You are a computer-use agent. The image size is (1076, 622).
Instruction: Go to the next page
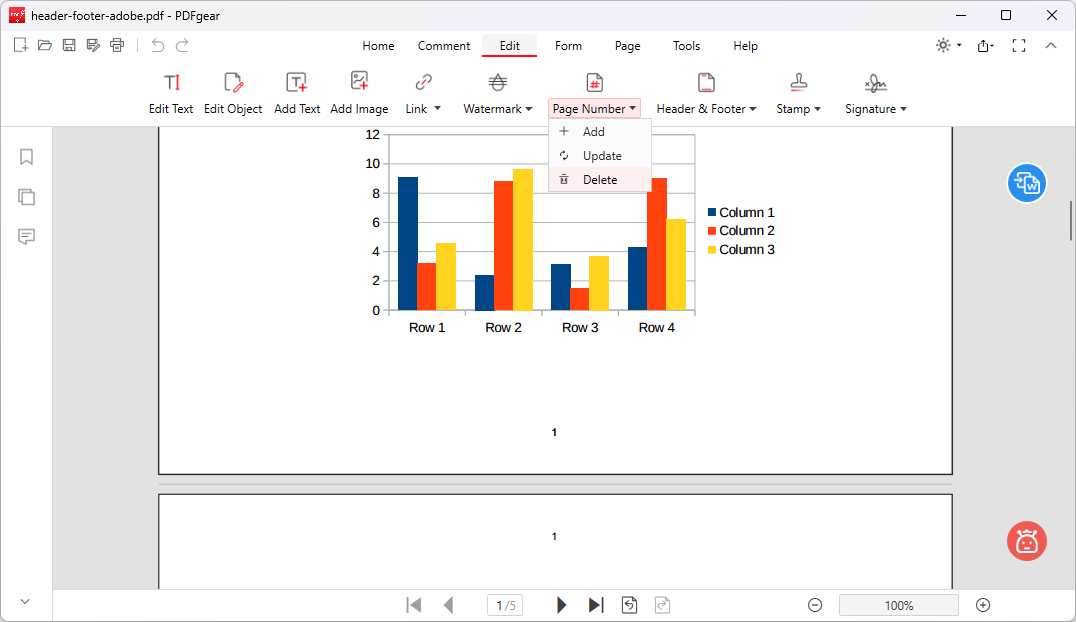[562, 605]
